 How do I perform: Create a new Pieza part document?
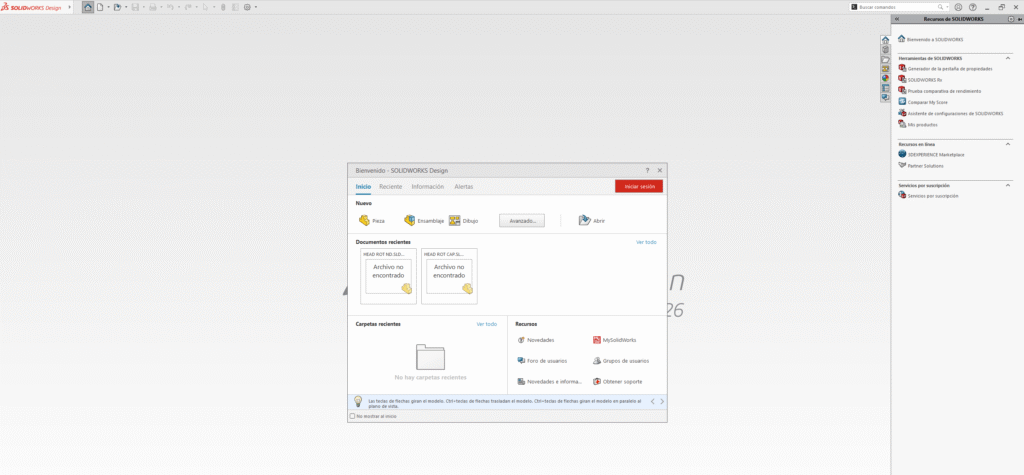click(372, 221)
